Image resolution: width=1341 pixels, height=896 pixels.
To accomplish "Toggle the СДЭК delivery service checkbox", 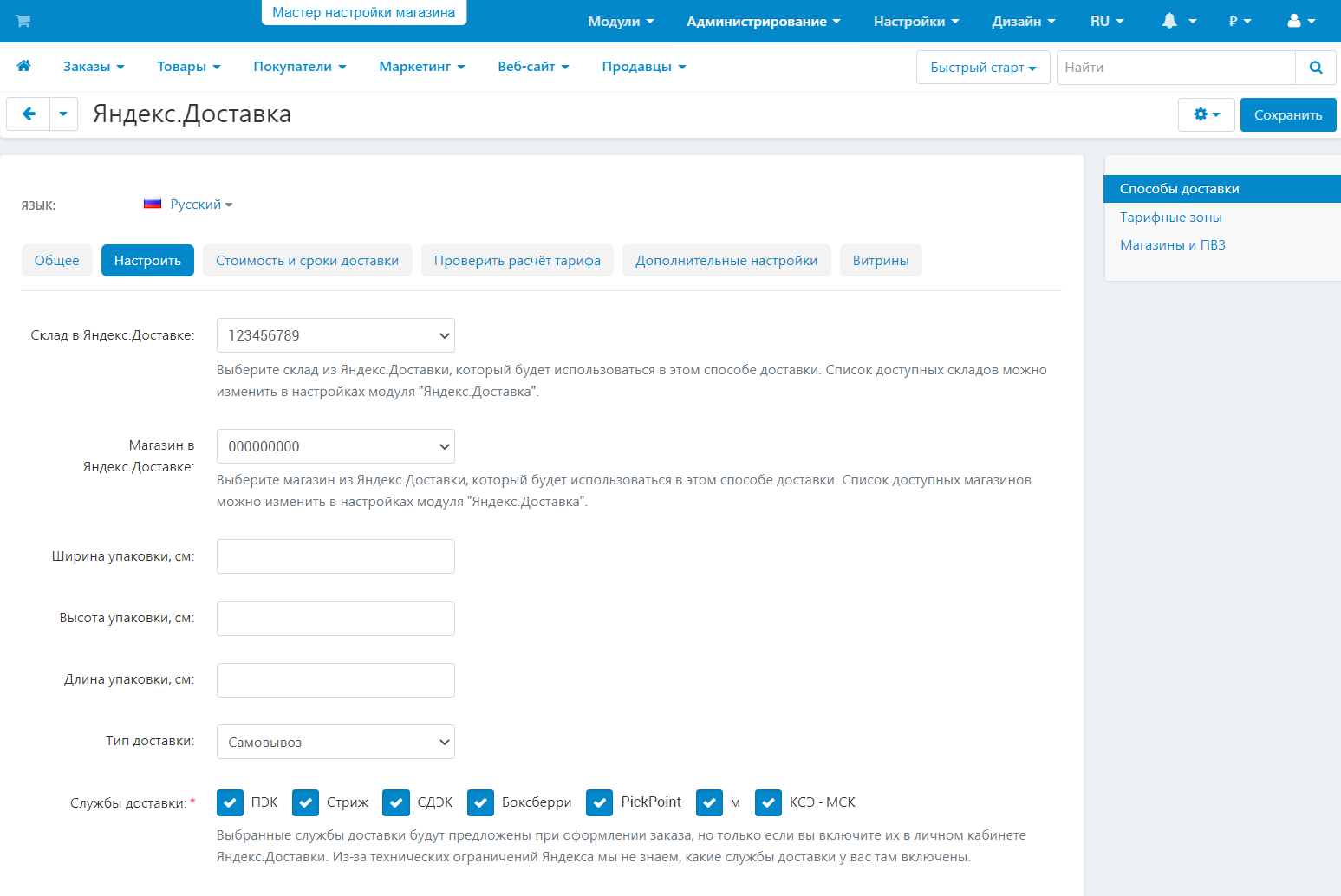I will click(396, 802).
